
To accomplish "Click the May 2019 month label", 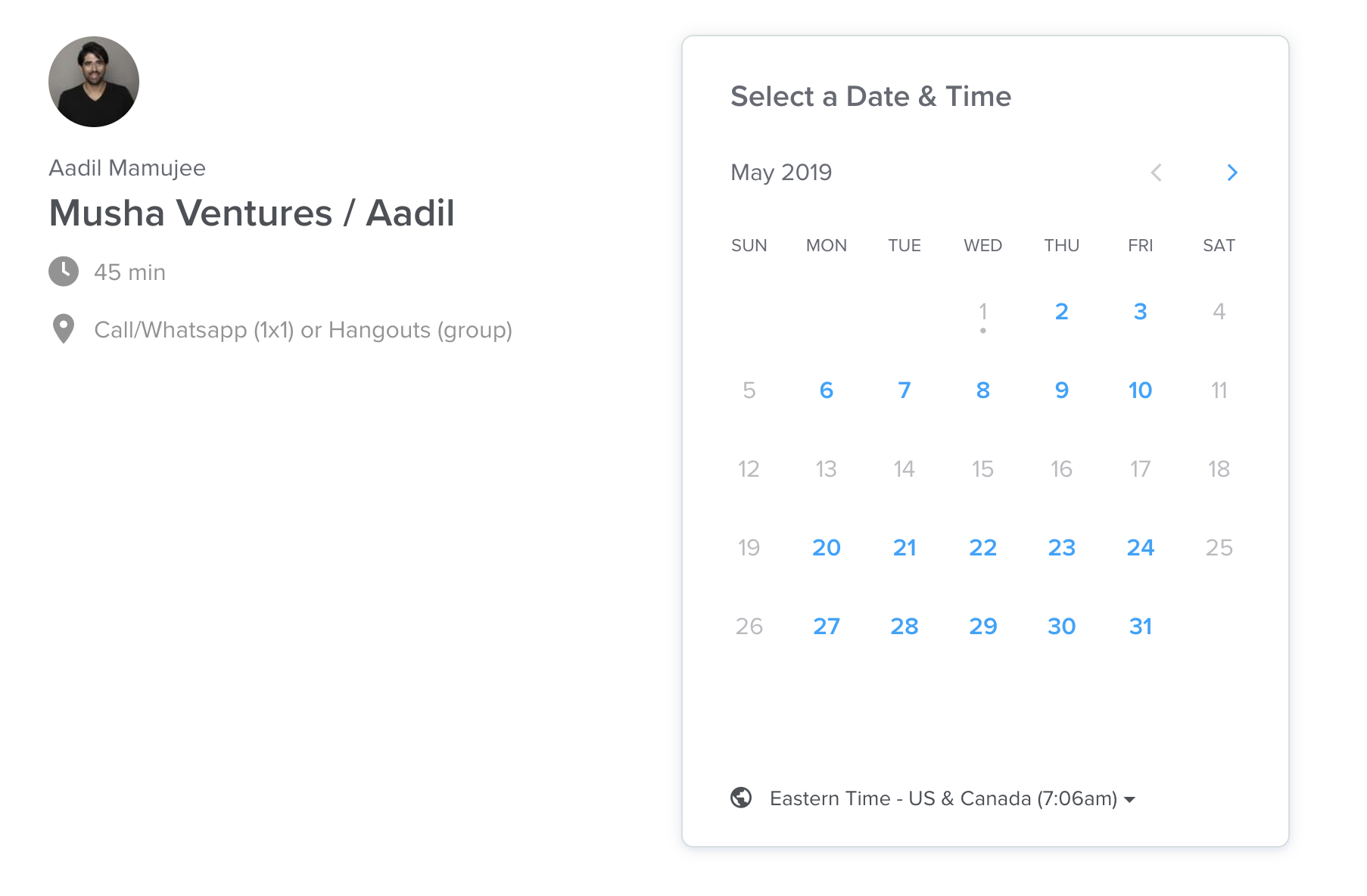I will click(781, 173).
